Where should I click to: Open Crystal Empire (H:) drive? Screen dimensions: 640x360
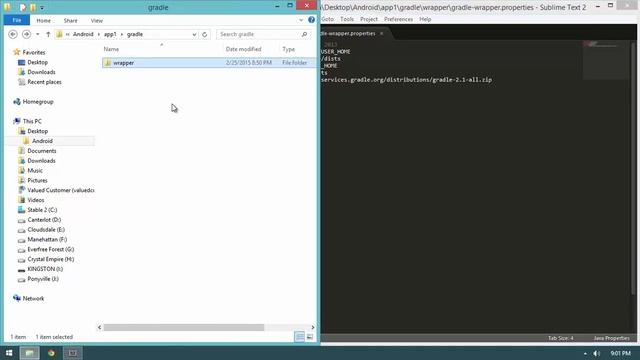pyautogui.click(x=51, y=259)
